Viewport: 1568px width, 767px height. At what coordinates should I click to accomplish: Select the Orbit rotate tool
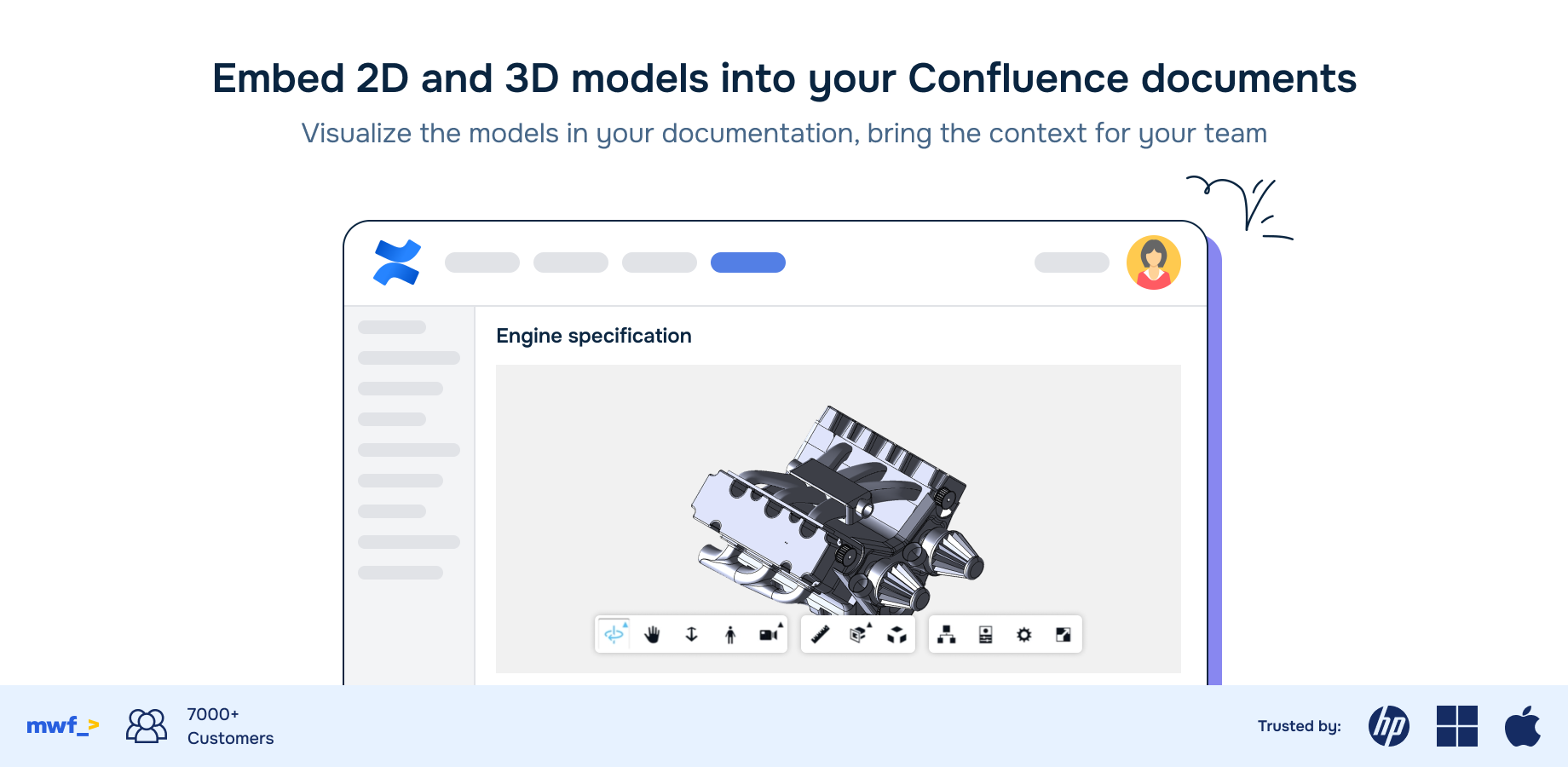coord(614,634)
